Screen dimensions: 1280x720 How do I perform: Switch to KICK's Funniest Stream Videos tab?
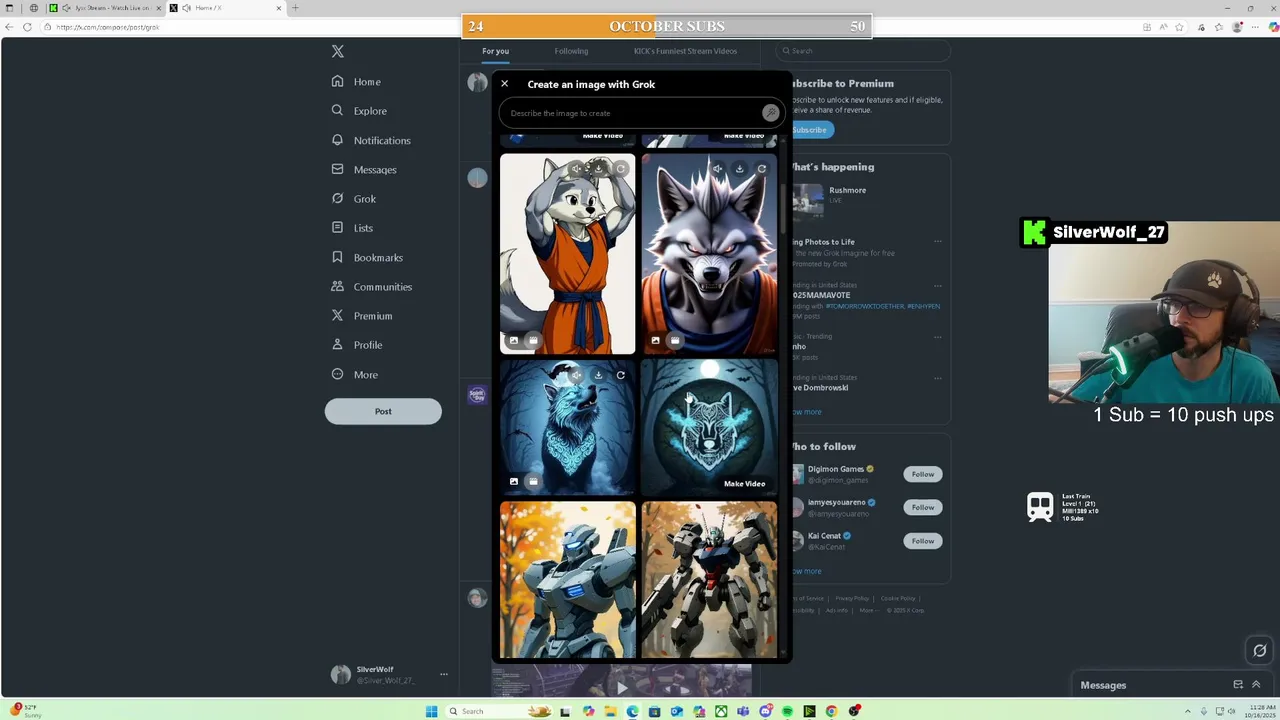click(685, 51)
